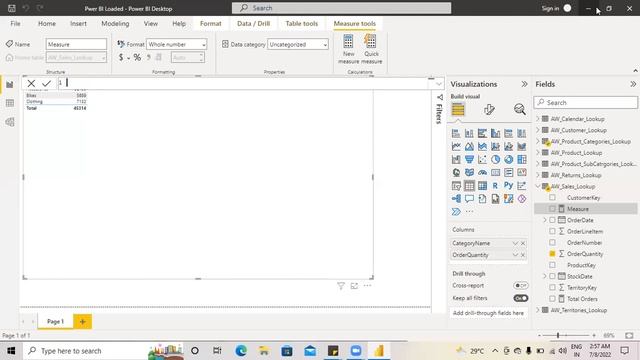Check the OrderLineItem field
The image size is (640, 360).
click(552, 231)
